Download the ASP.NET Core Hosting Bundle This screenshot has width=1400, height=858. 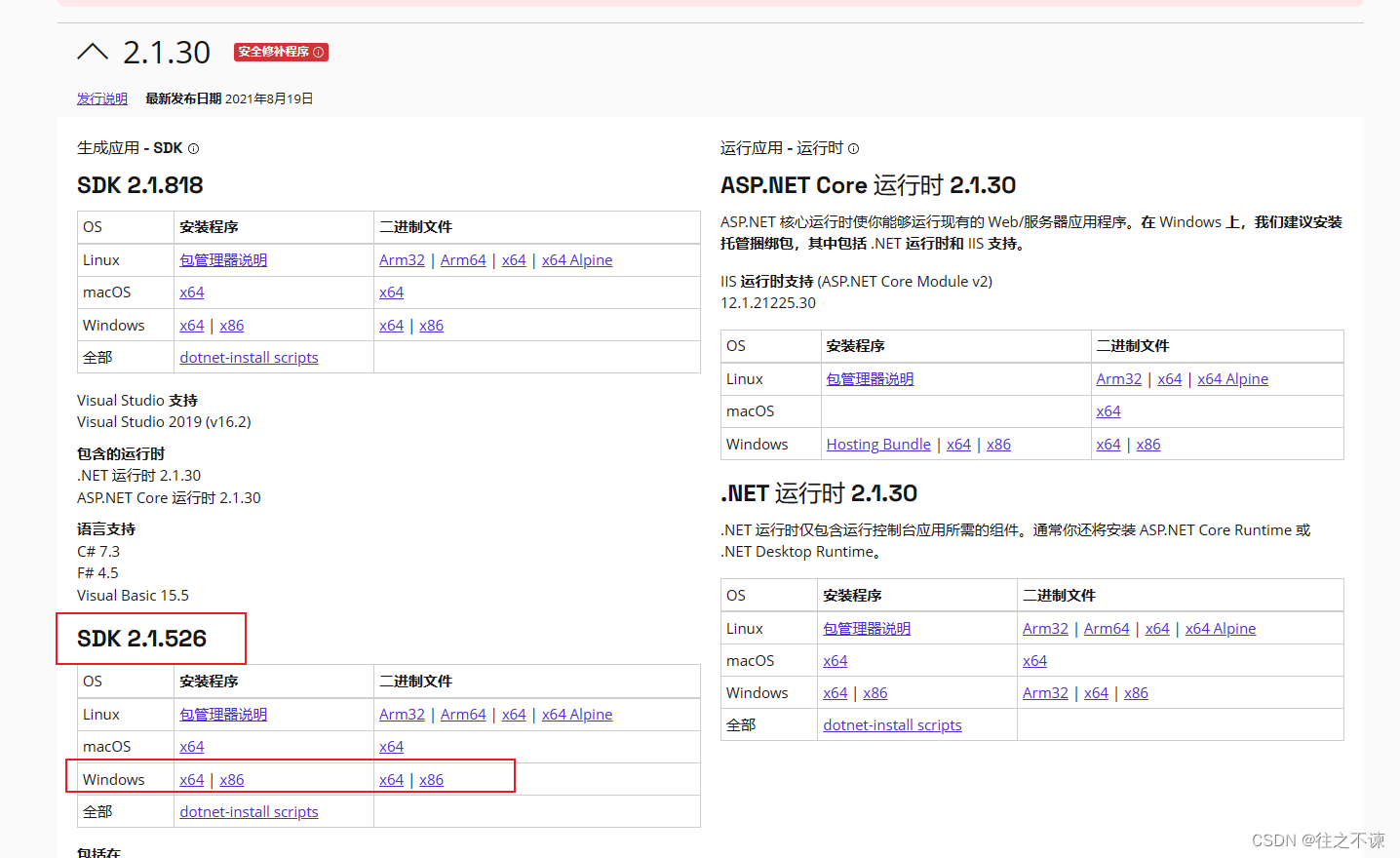click(878, 445)
